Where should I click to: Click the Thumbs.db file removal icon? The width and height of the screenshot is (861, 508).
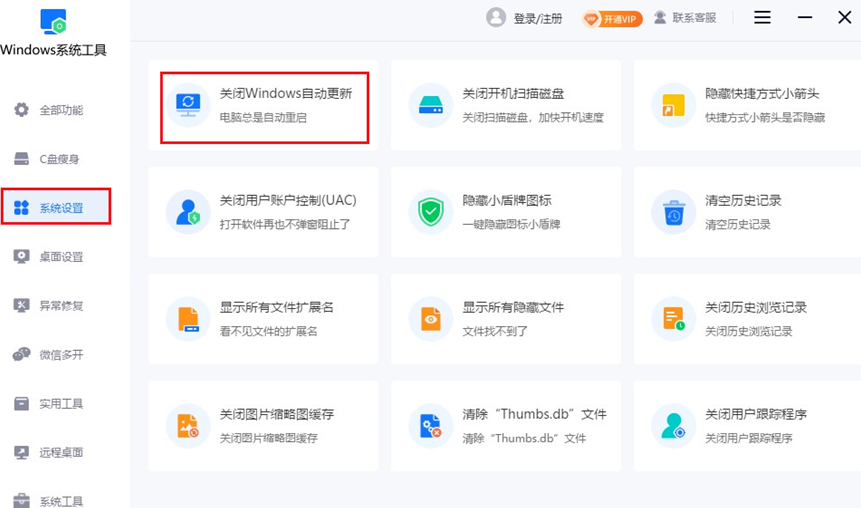click(x=431, y=426)
